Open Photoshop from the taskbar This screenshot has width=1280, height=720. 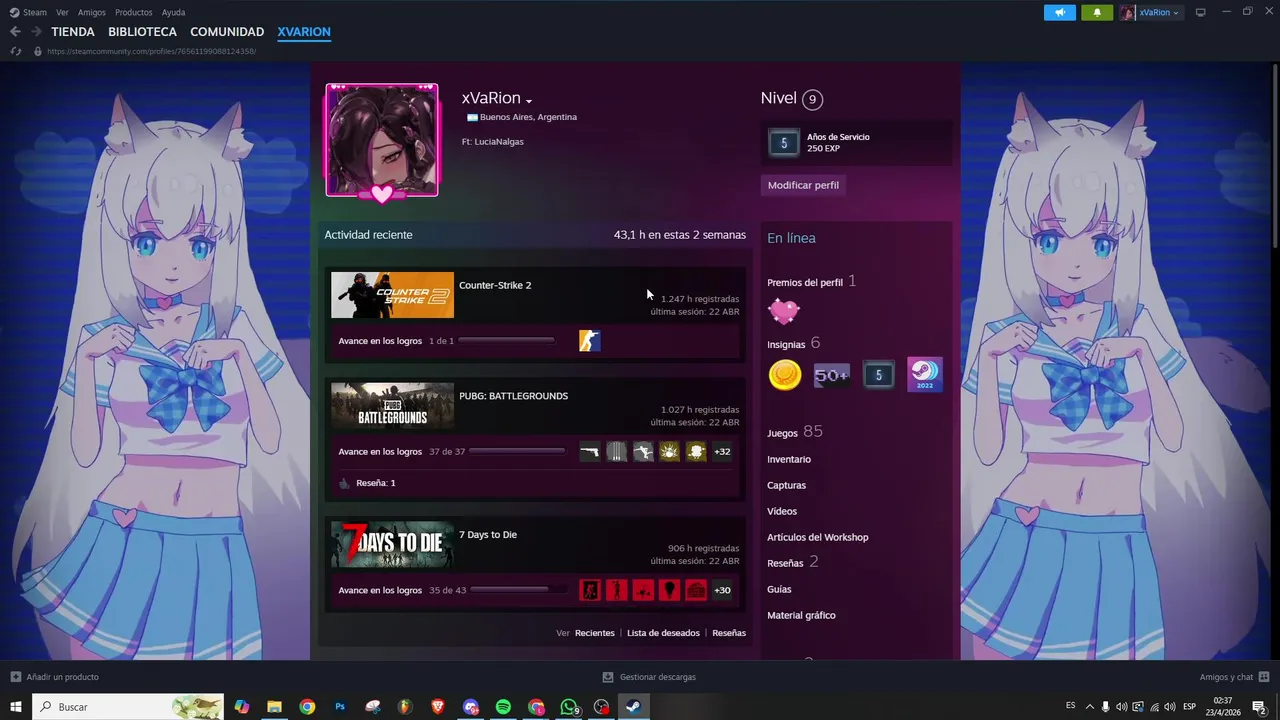(340, 707)
